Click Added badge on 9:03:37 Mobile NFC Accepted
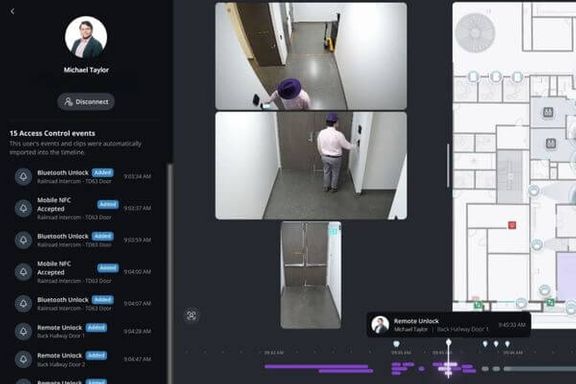 point(108,204)
